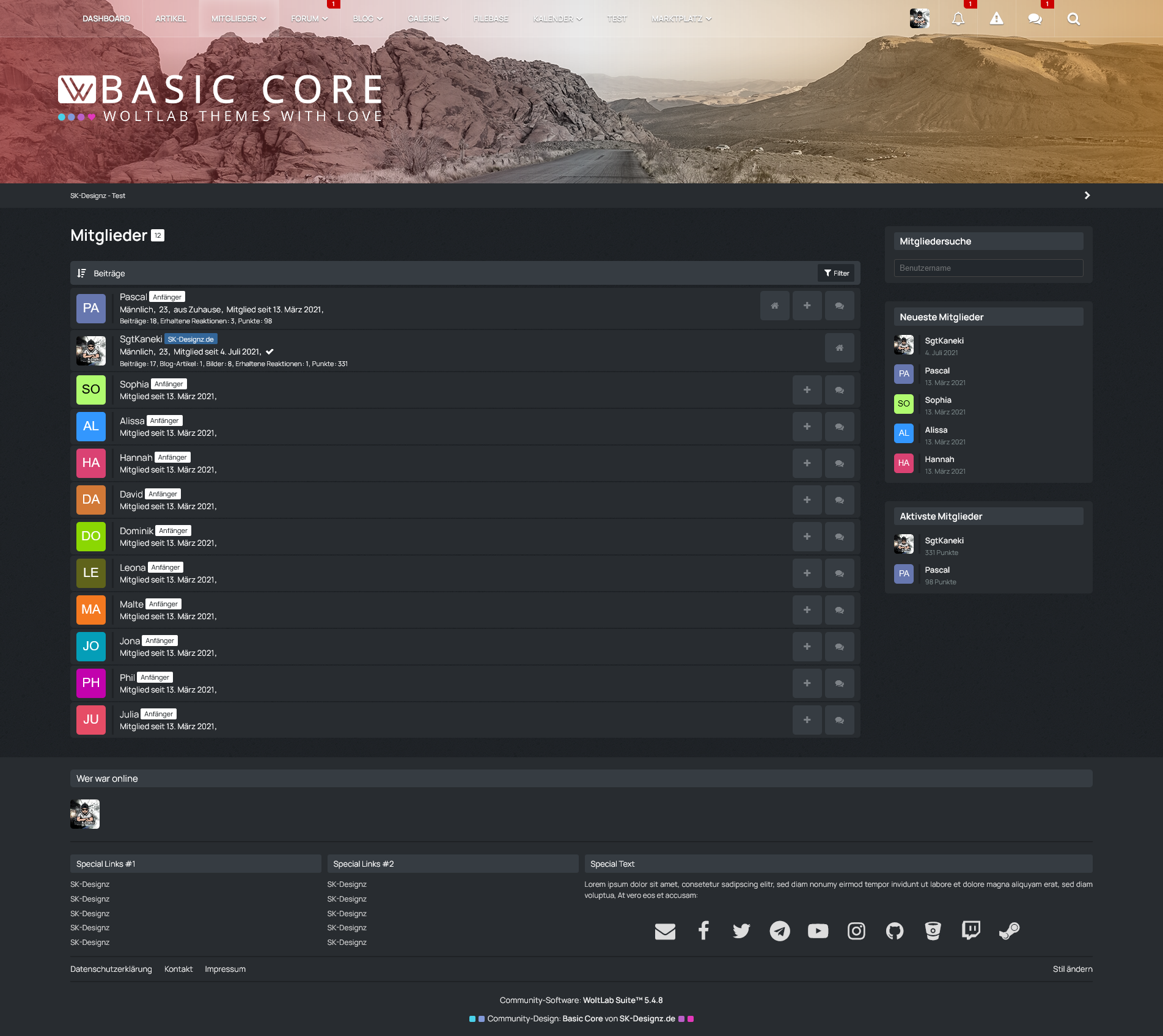
Task: Click the Twitch icon in footer
Action: tap(970, 931)
